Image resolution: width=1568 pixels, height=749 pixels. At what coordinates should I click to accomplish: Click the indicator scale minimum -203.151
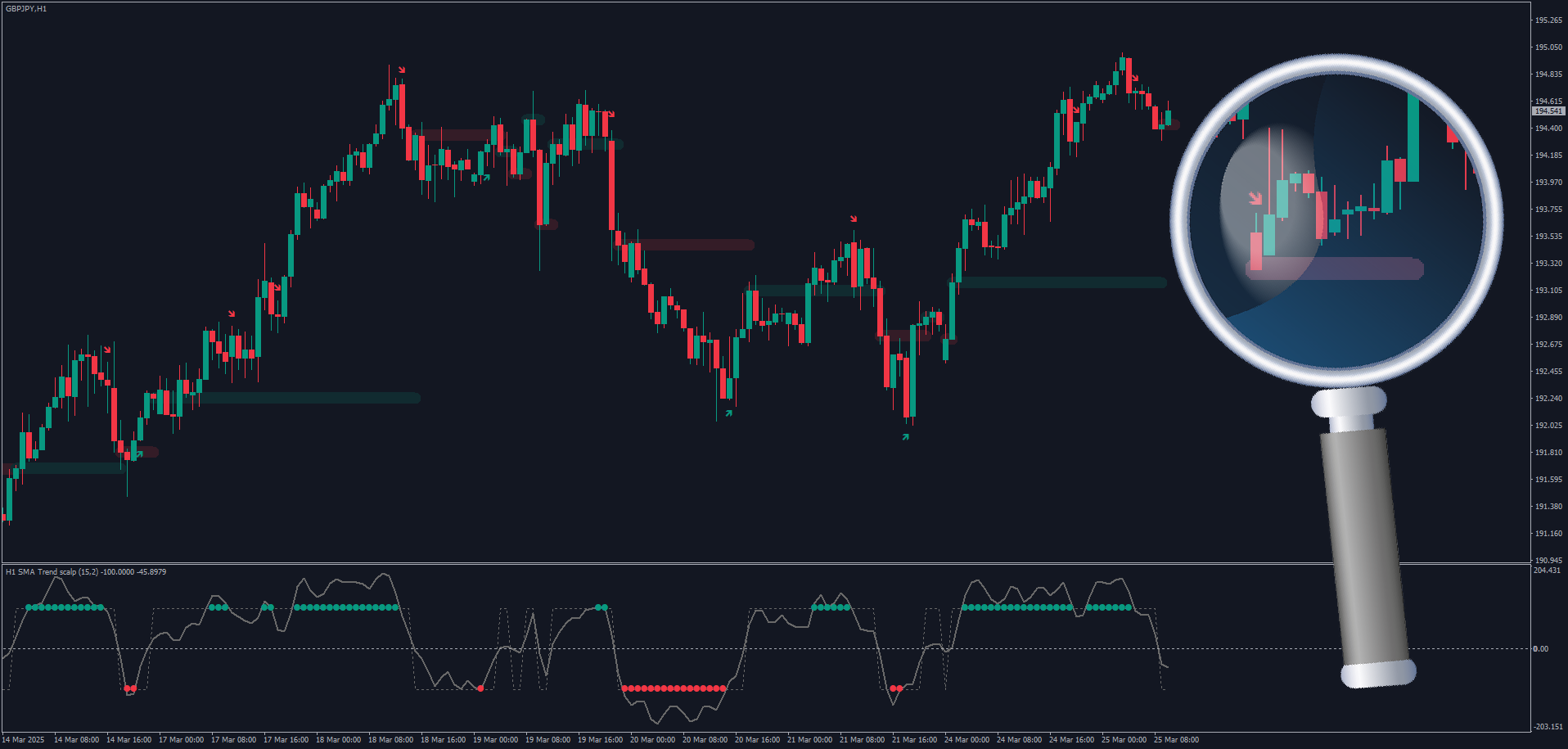point(1547,727)
